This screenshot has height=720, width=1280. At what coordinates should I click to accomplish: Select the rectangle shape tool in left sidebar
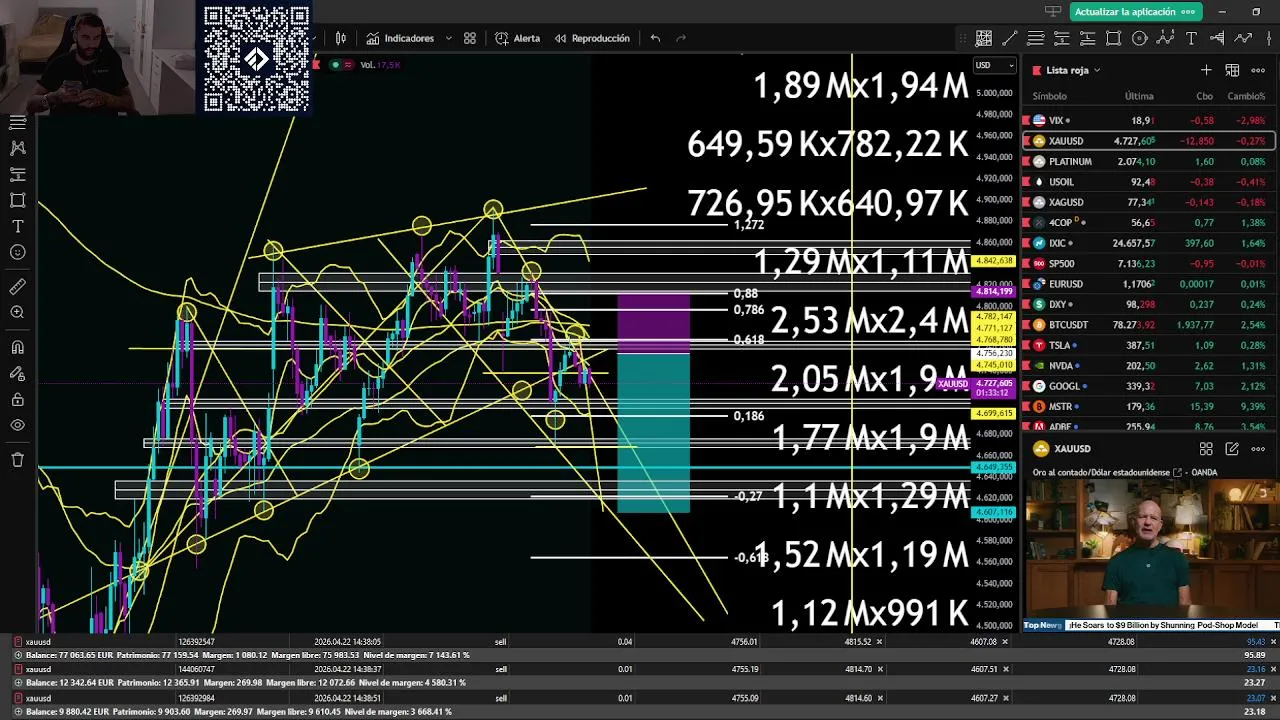point(17,200)
